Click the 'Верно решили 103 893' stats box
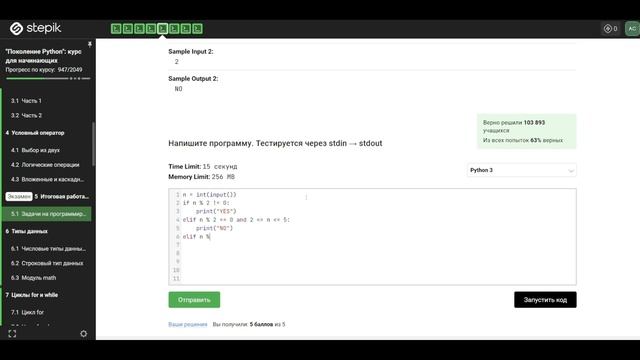The image size is (640, 360). (x=527, y=131)
